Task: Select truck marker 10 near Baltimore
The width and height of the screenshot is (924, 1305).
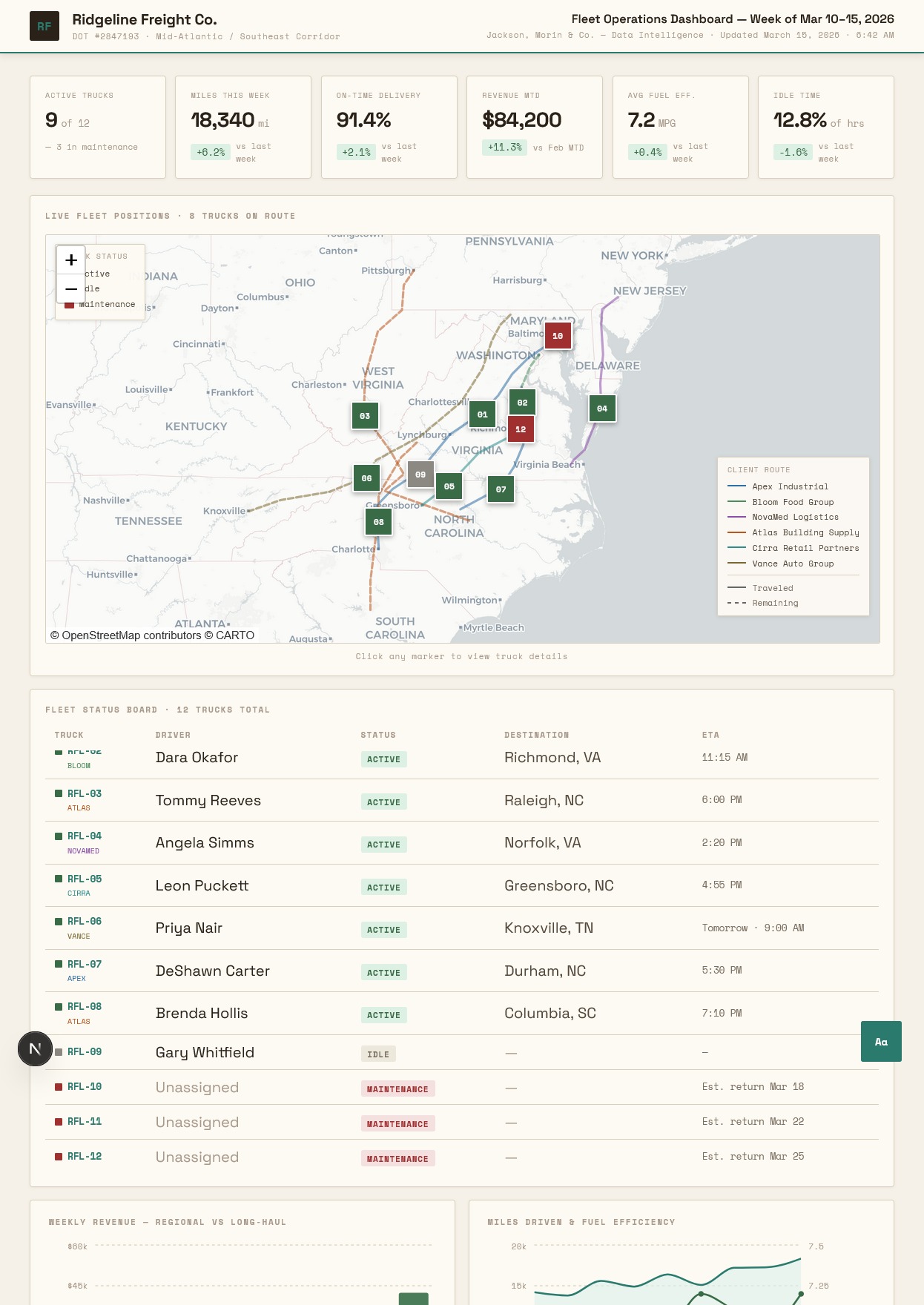Action: (558, 336)
